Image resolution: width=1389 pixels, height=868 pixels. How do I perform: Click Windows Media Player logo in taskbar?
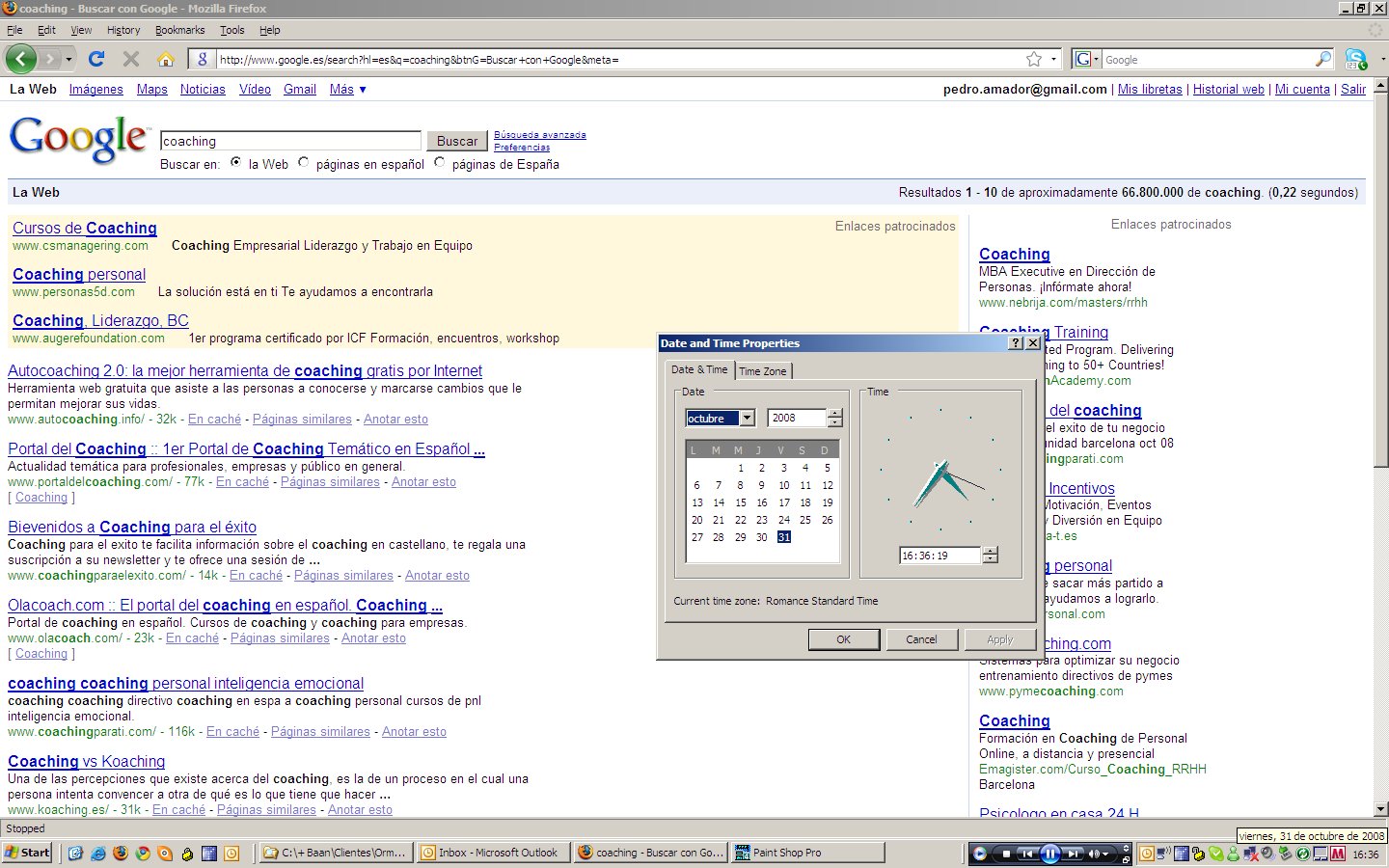pos(979,854)
